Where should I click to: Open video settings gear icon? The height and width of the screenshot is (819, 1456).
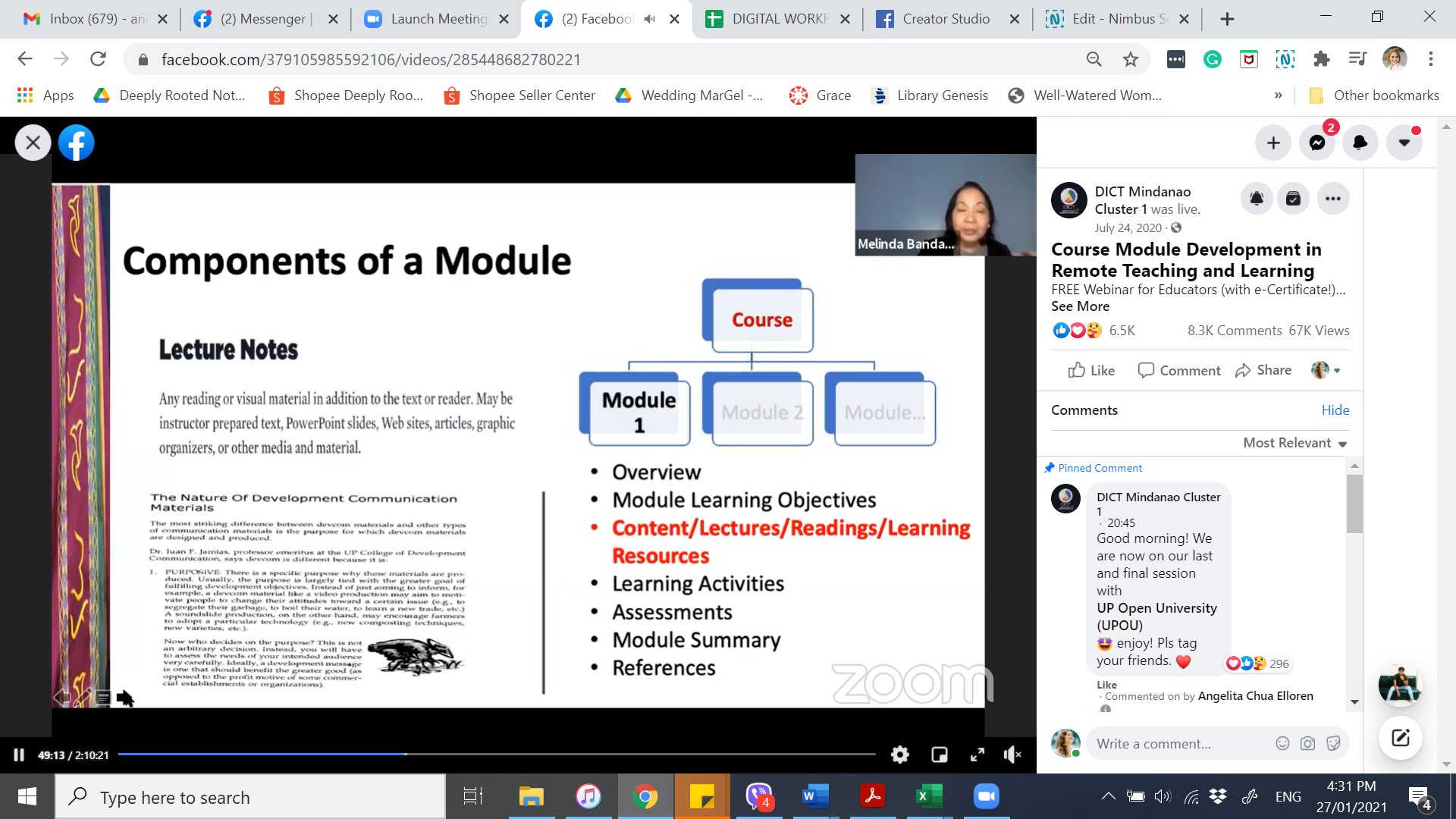coord(899,755)
